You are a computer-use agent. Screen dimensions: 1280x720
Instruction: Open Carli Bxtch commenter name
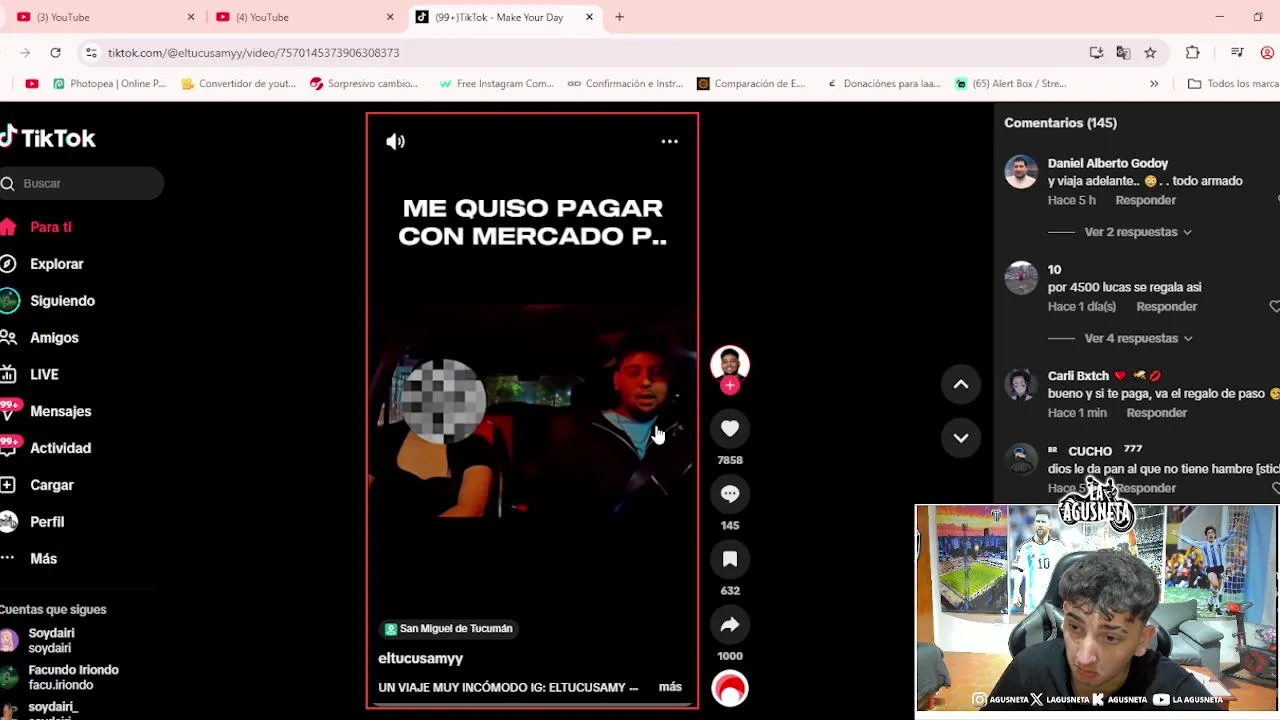(1078, 376)
